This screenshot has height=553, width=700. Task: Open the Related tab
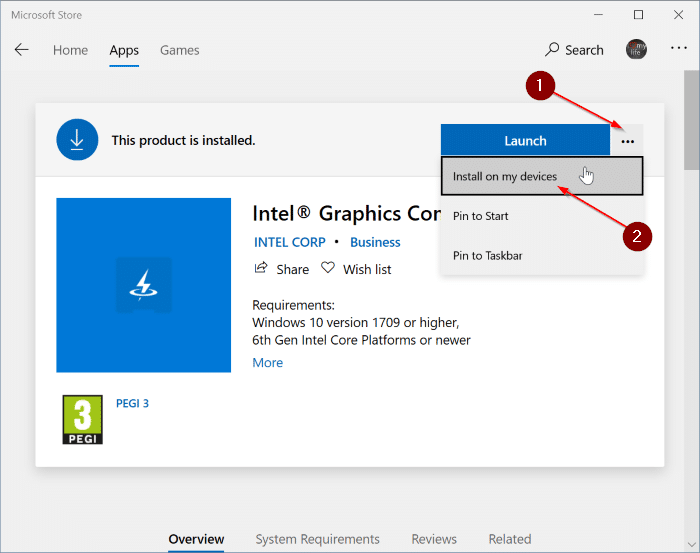point(510,539)
